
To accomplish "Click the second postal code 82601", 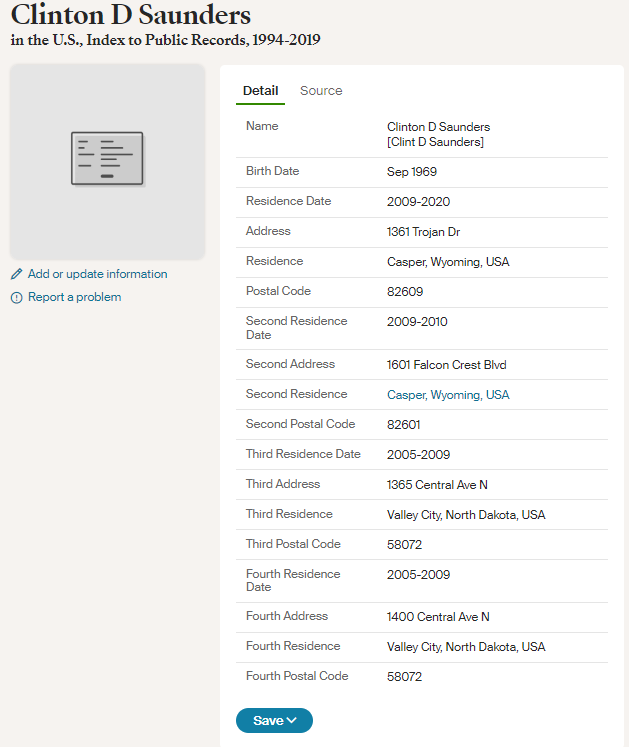I will point(404,424).
